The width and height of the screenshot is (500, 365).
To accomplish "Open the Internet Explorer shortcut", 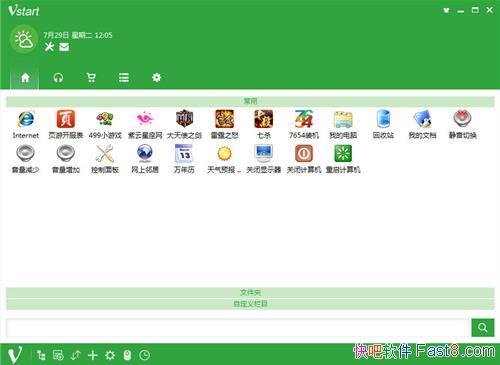I will [26, 119].
